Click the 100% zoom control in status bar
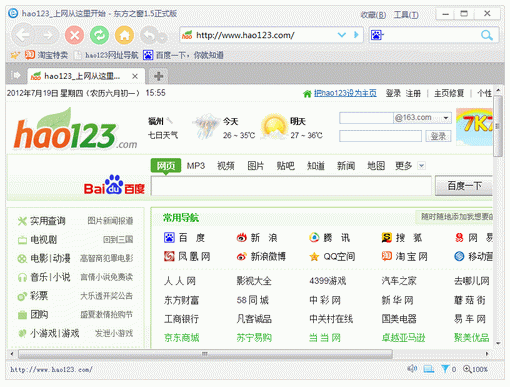Viewport: 510px width, 387px height. coord(475,369)
